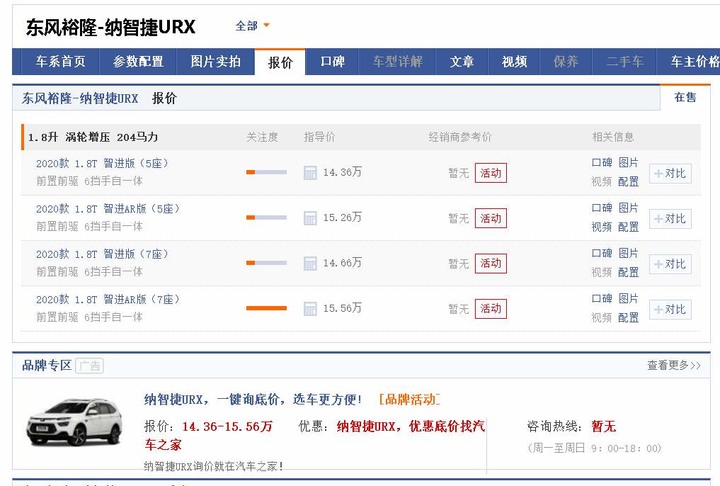Click 15.56万 guide price

[x=343, y=308]
